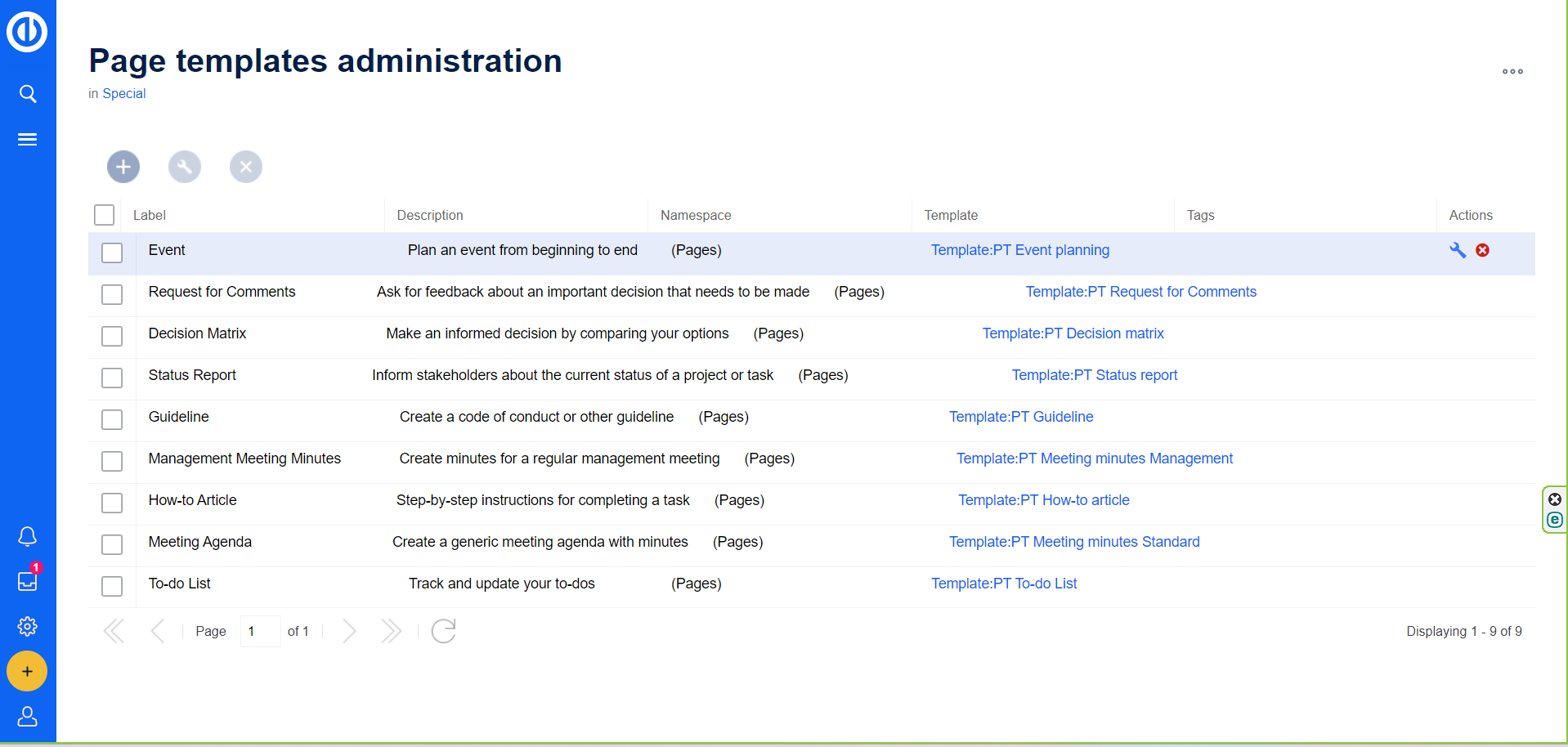Click the yellow create new plus button
The image size is (1568, 747).
28,672
